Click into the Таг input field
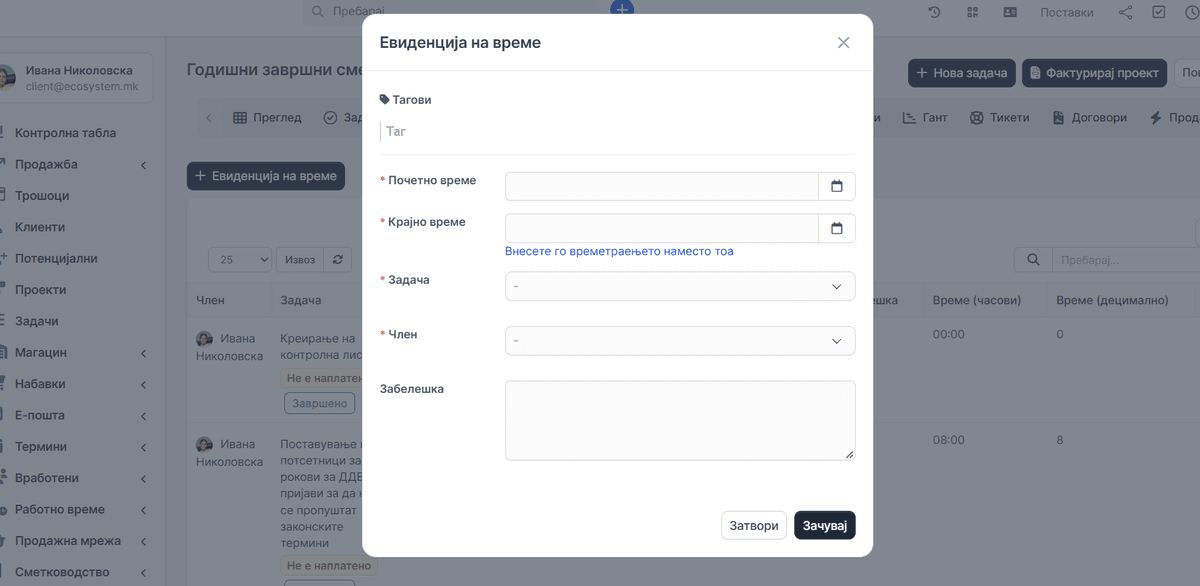Screen dimensions: 1200x586 click(618, 131)
